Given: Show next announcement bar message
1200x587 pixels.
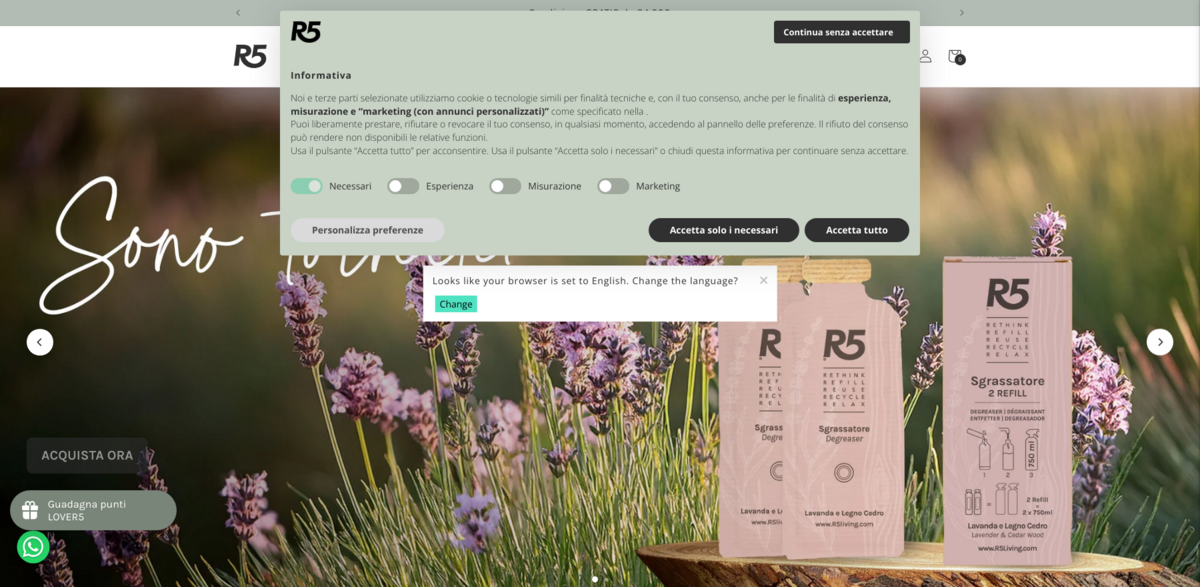Looking at the screenshot, I should tap(962, 13).
